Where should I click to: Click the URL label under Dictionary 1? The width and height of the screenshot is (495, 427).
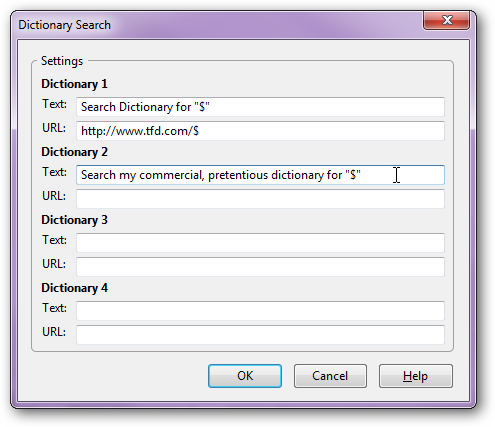pyautogui.click(x=54, y=128)
